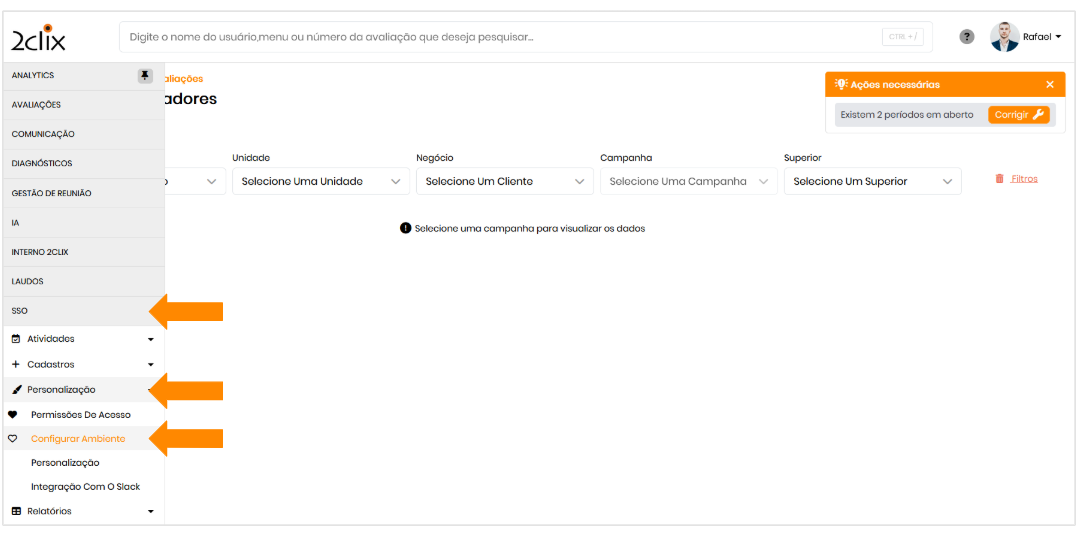Click the trash icon next to Filtros
Viewport: 1085px width, 534px height.
(999, 179)
